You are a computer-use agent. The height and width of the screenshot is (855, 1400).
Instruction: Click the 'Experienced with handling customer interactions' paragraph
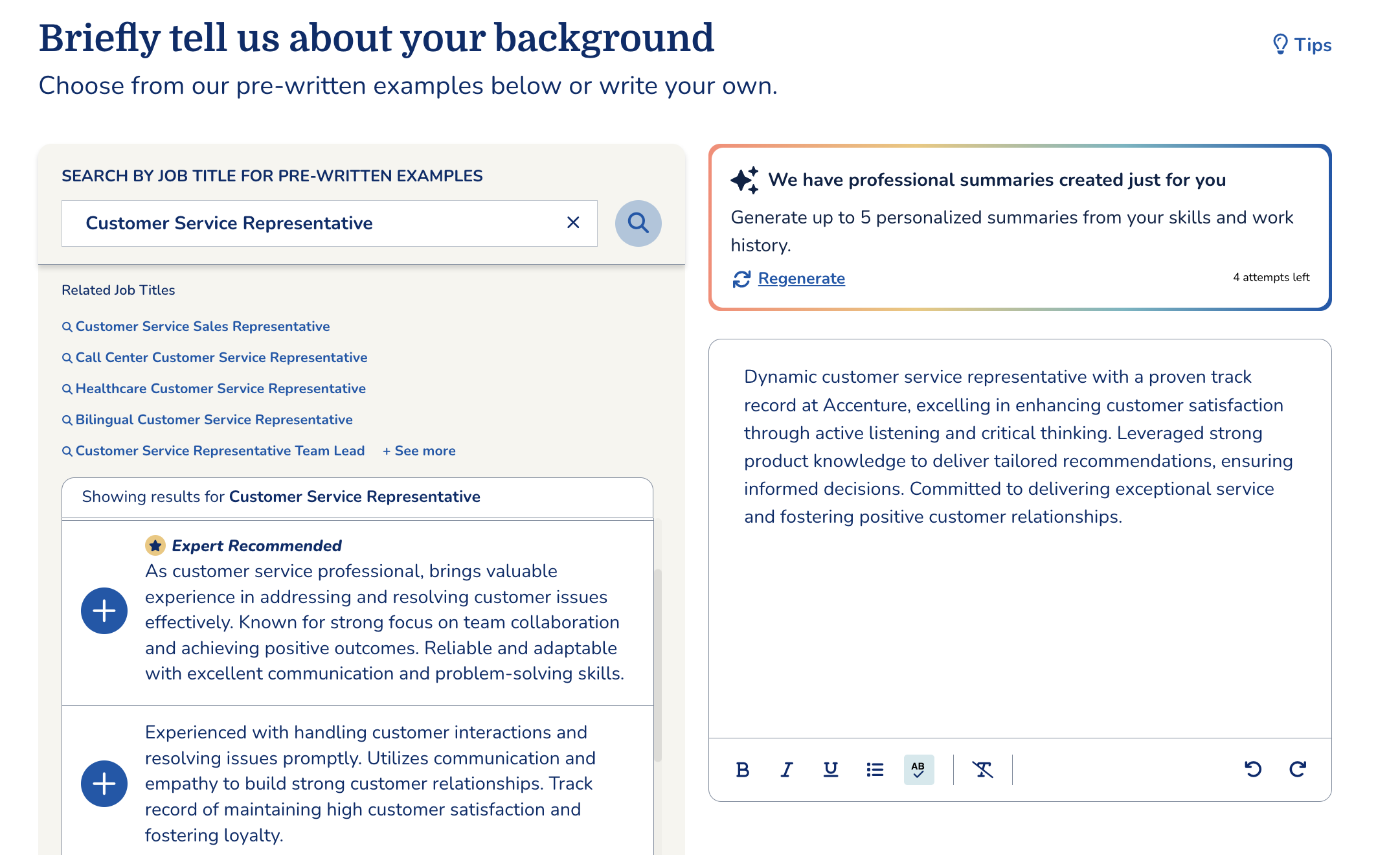click(370, 784)
